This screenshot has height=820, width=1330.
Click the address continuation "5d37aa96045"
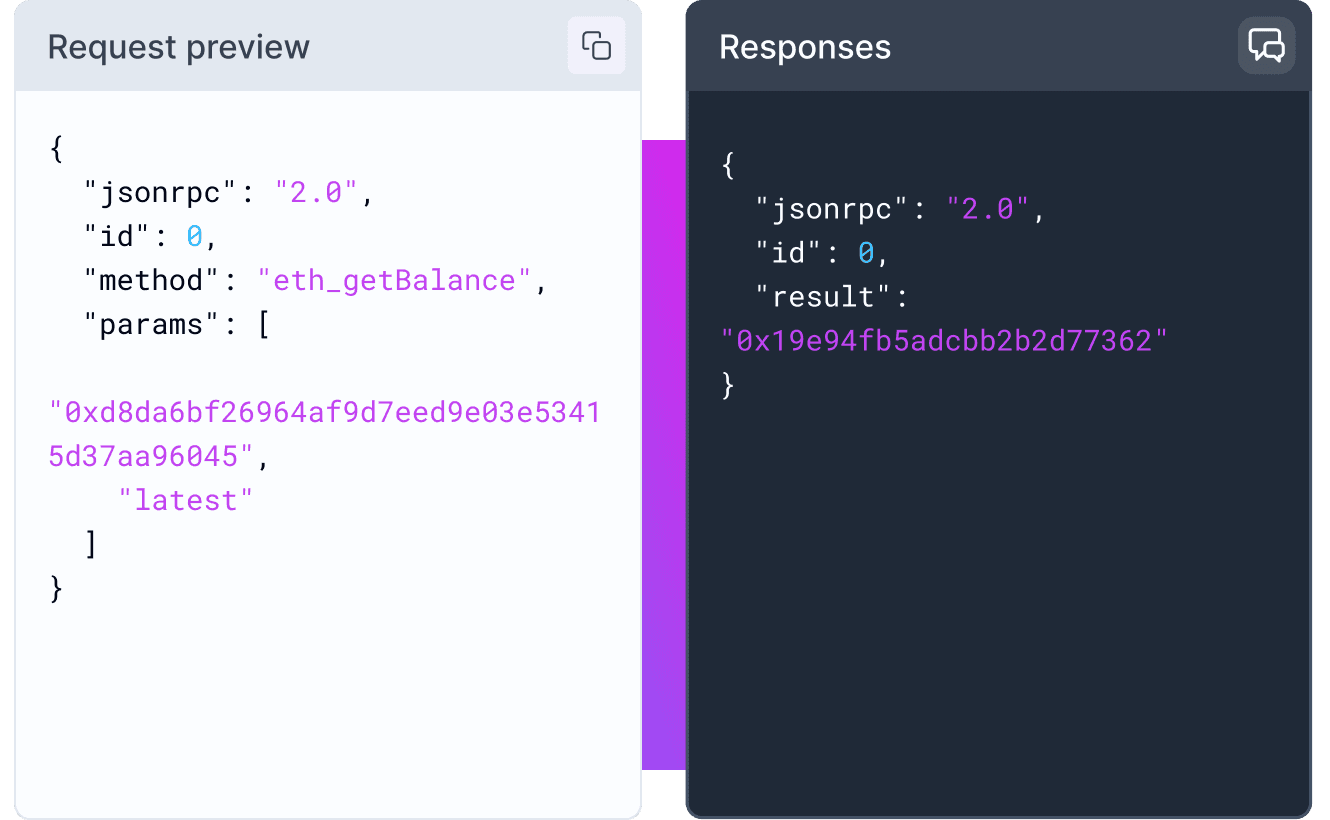click(151, 456)
